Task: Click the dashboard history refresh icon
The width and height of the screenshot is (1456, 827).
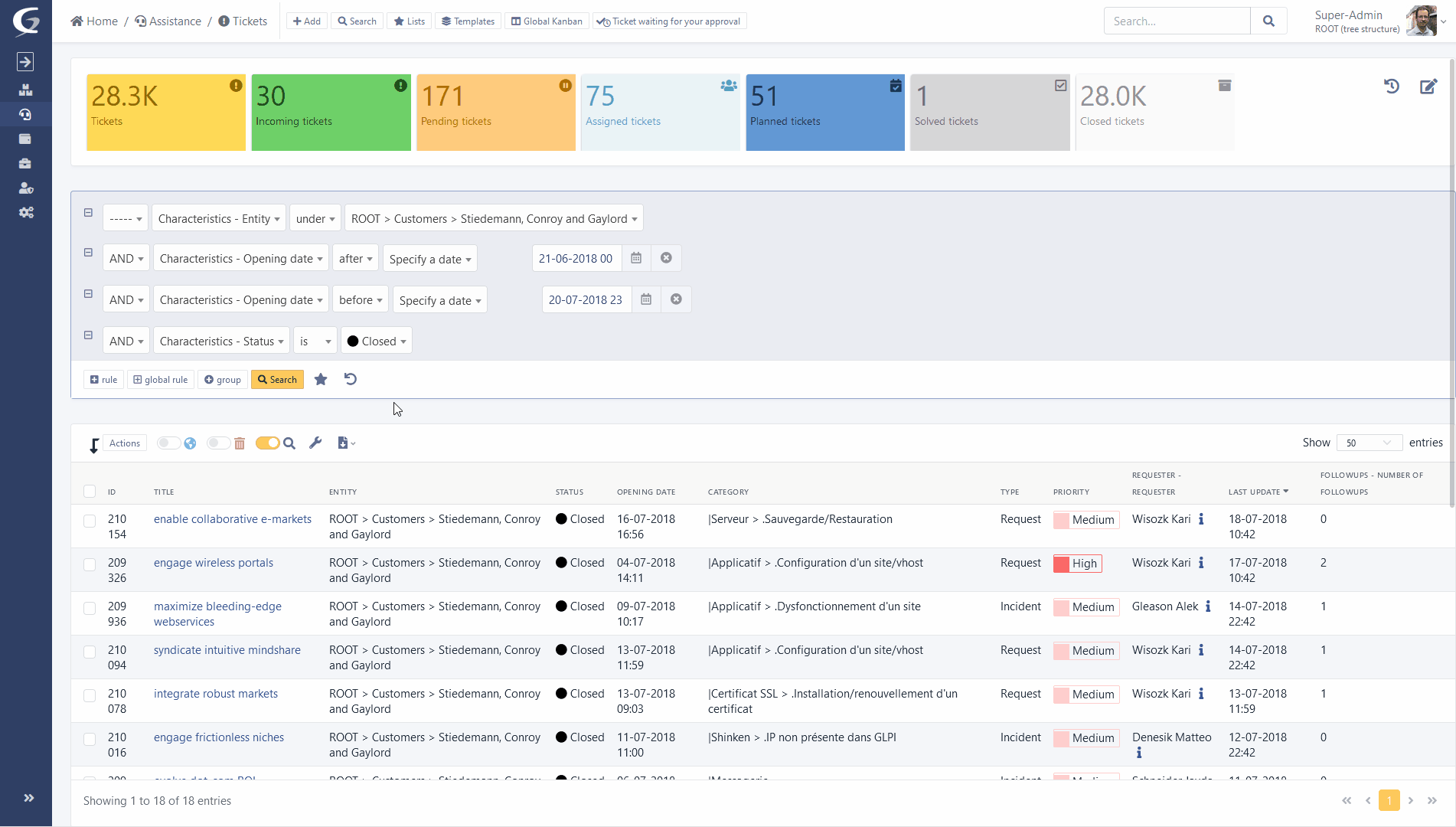Action: pyautogui.click(x=1392, y=87)
